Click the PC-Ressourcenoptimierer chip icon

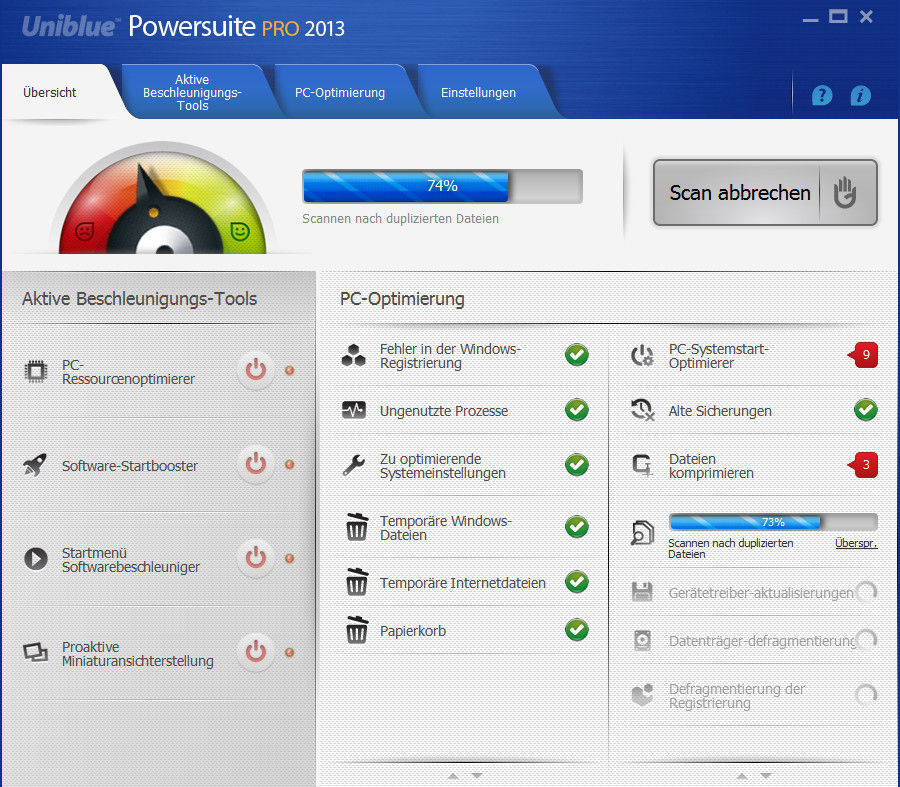[x=36, y=371]
